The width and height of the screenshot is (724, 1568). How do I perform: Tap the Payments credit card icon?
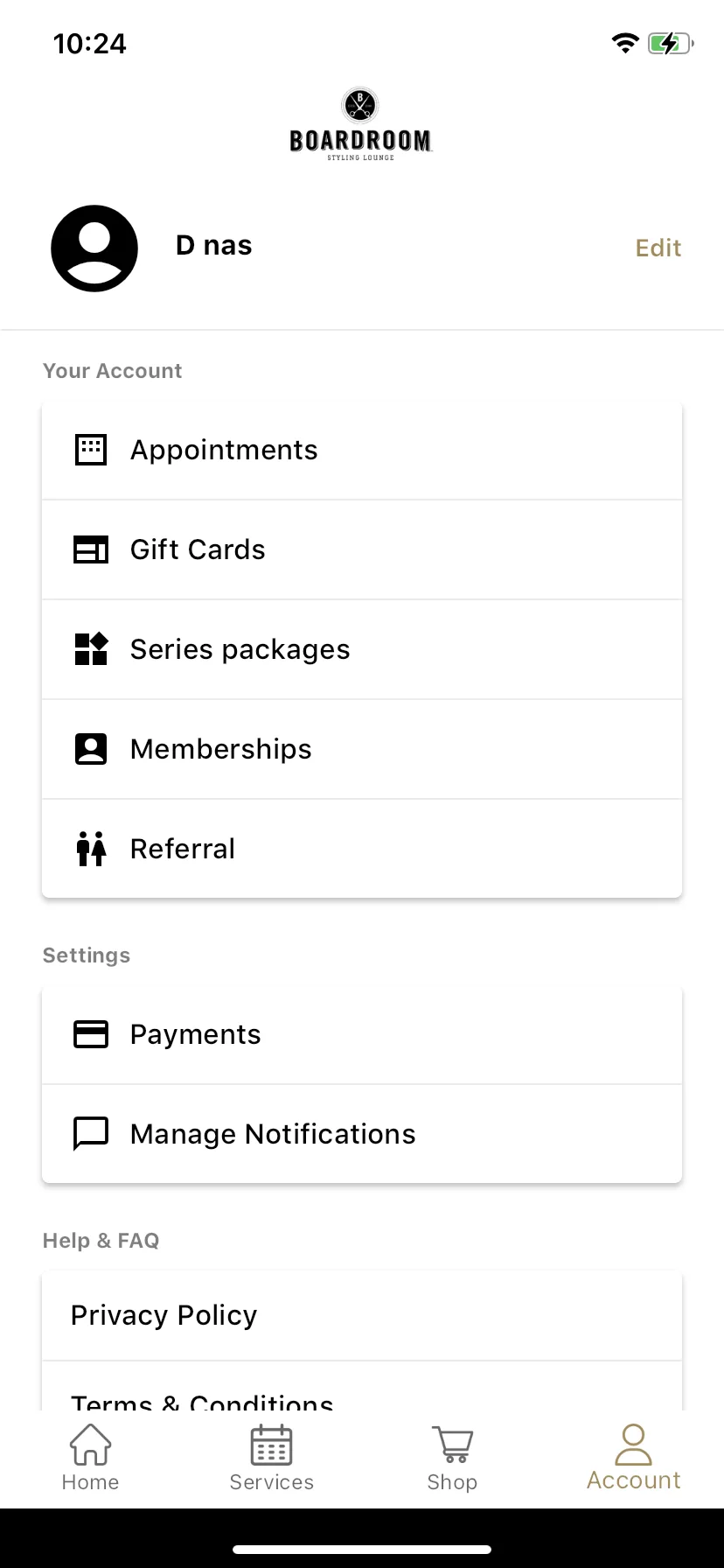[x=91, y=1034]
